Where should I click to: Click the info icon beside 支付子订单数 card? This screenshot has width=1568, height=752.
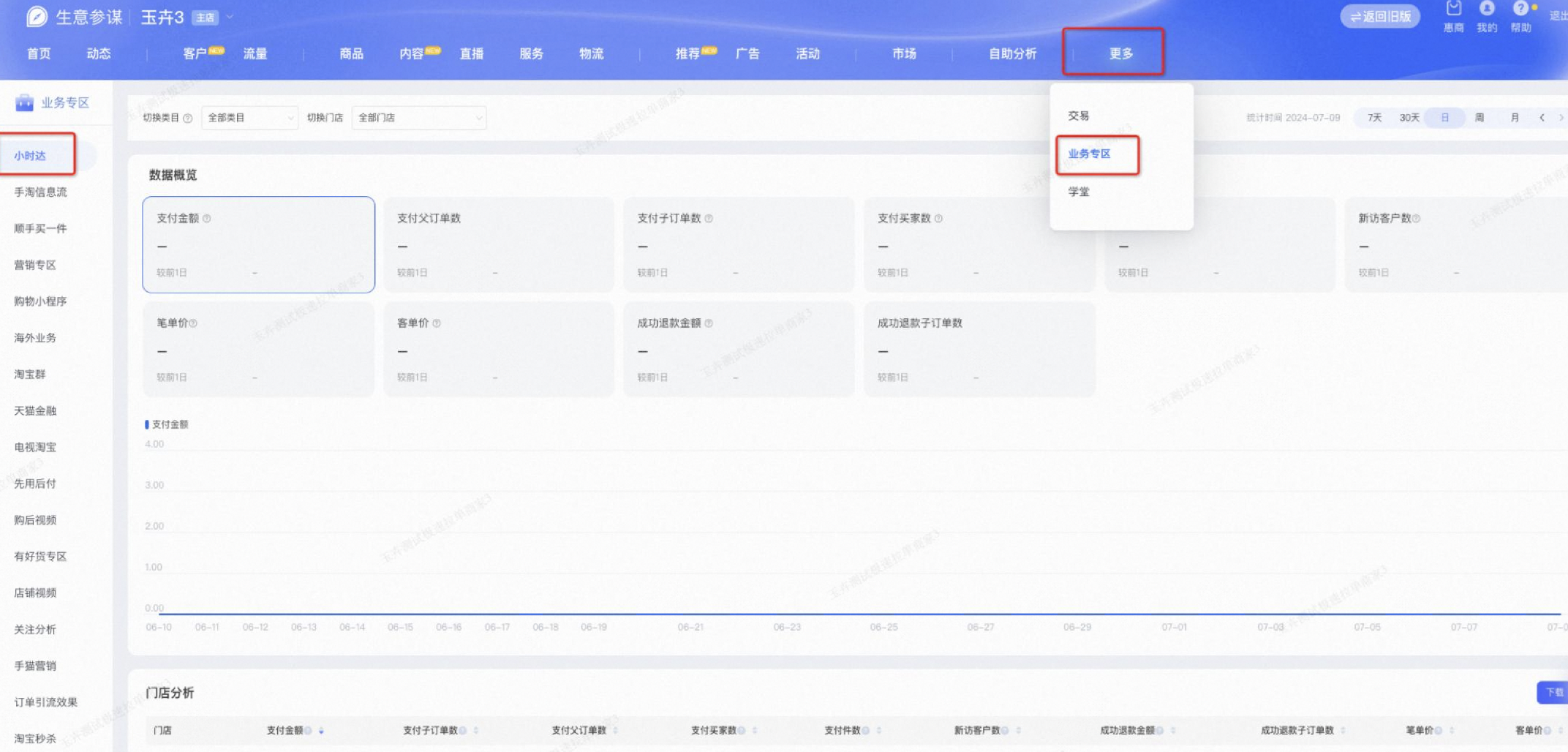[x=709, y=218]
